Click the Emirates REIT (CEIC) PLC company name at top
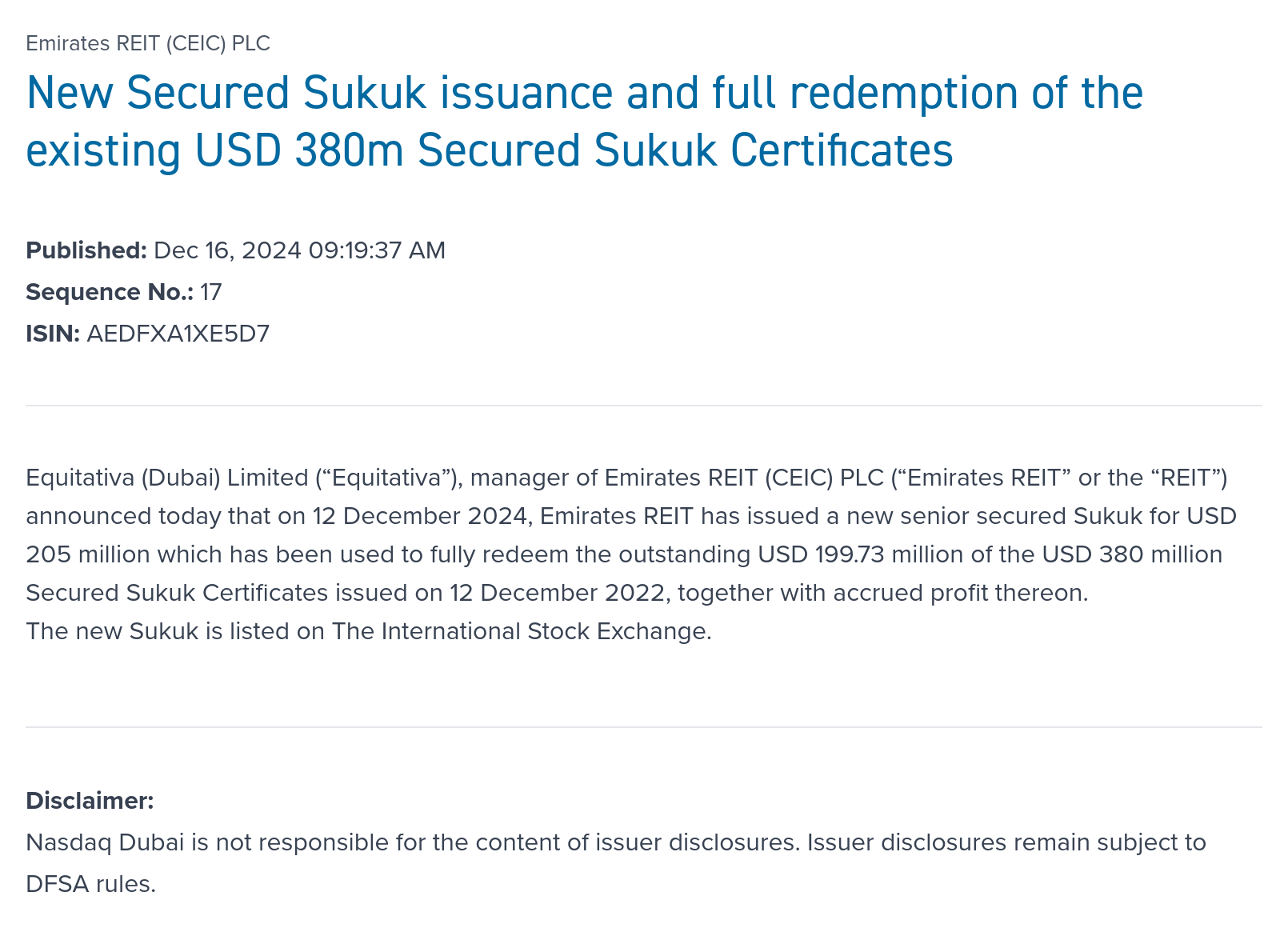Image resolution: width=1288 pixels, height=928 pixels. 148,43
